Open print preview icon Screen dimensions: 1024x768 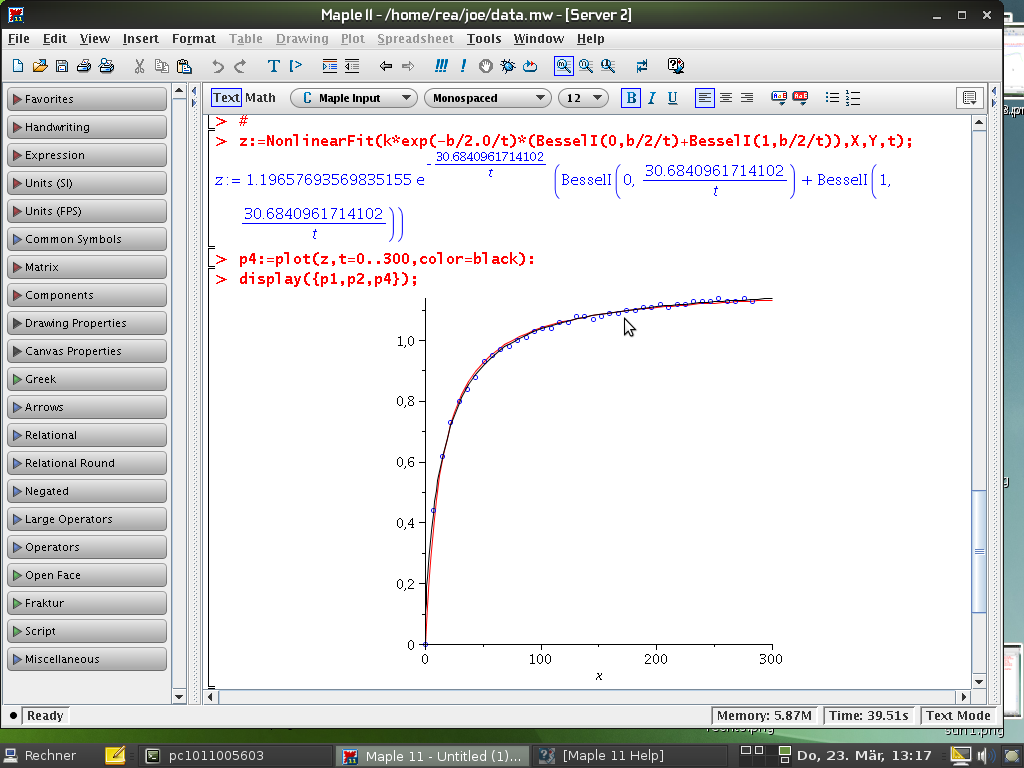[x=106, y=66]
